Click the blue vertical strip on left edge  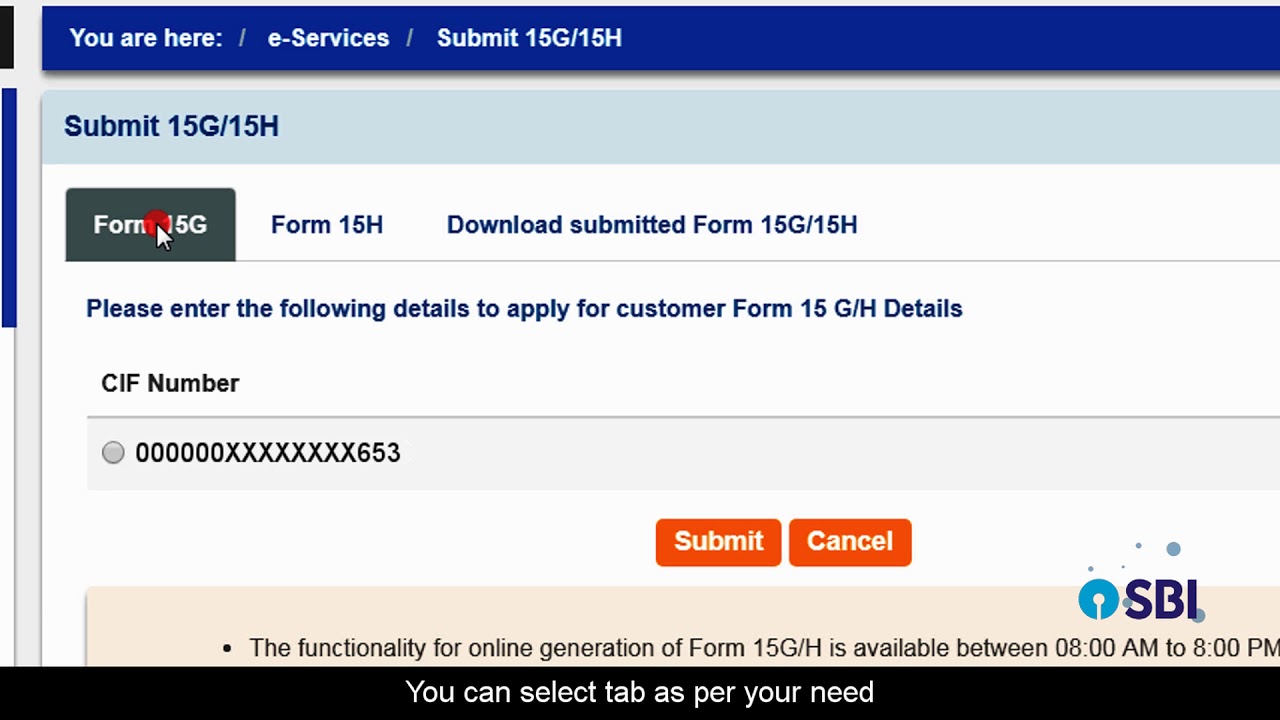point(8,208)
